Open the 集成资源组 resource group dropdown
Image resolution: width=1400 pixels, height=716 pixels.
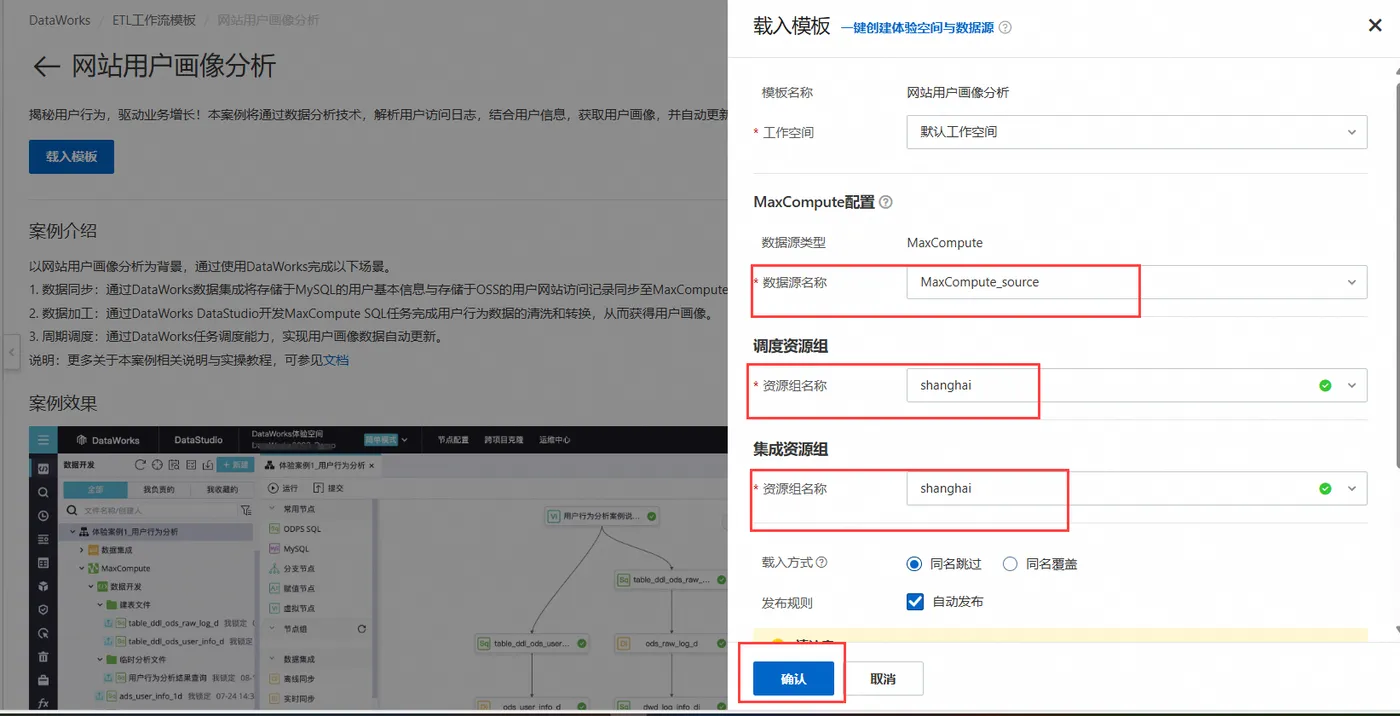click(1136, 489)
